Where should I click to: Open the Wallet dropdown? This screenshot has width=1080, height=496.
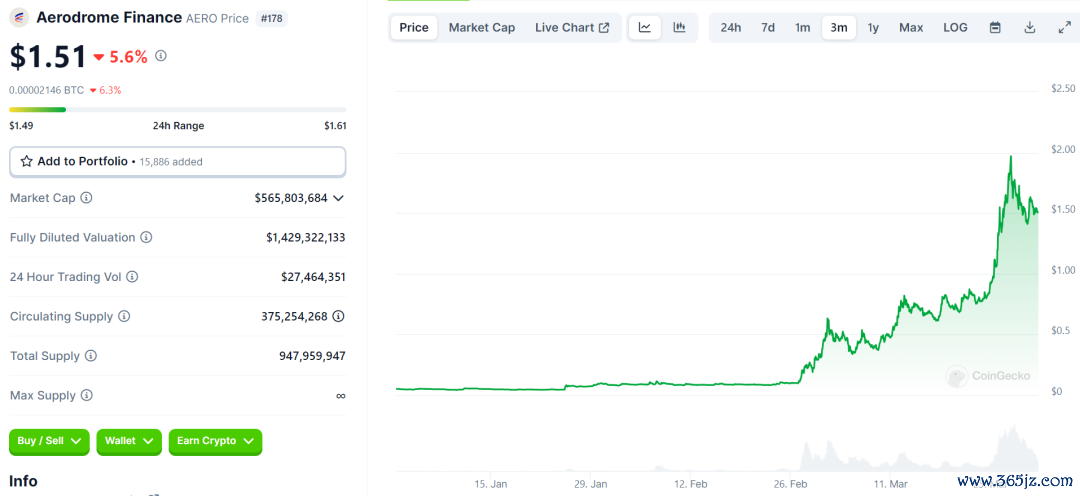pyautogui.click(x=129, y=441)
